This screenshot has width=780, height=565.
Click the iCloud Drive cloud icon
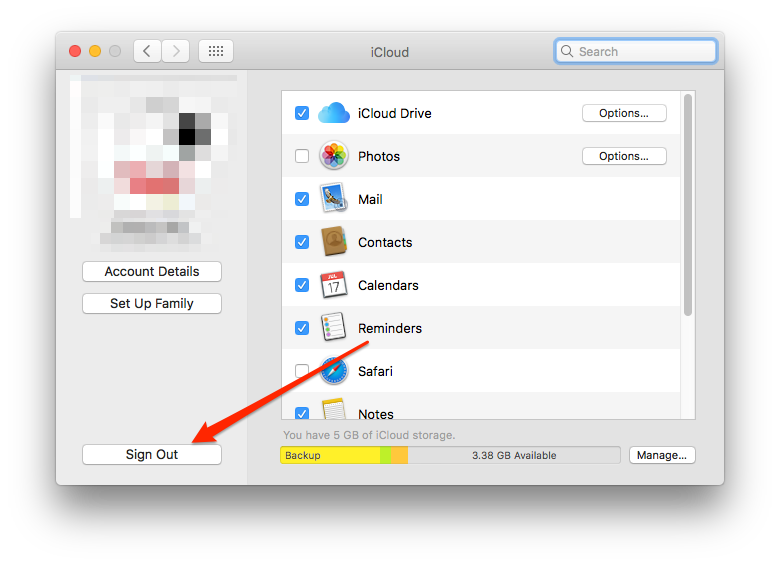click(333, 113)
